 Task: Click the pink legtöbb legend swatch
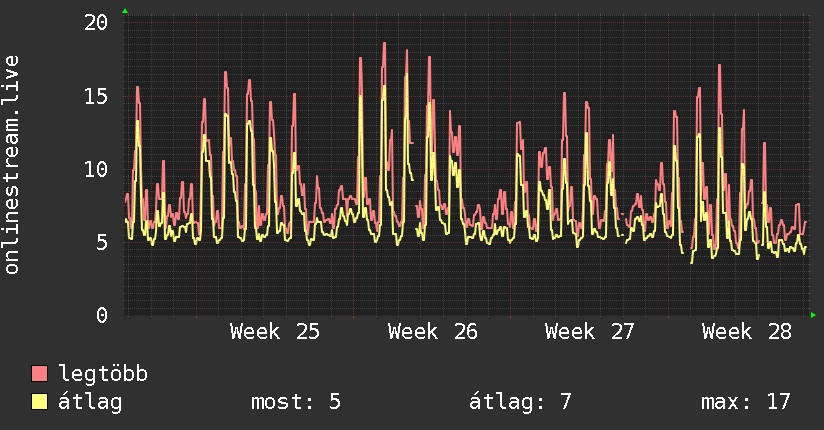click(x=39, y=373)
